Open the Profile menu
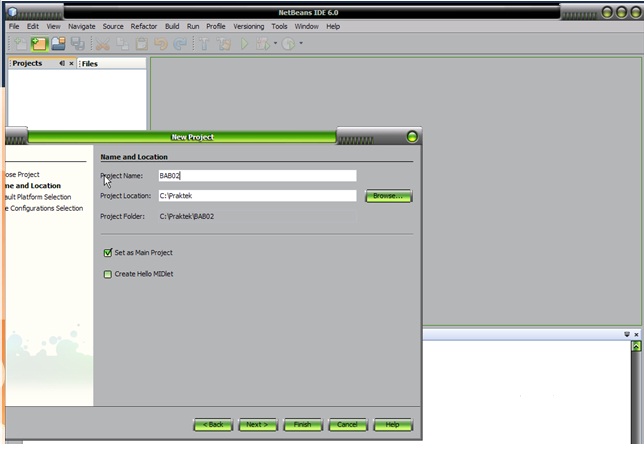This screenshot has height=454, width=644. click(x=216, y=26)
